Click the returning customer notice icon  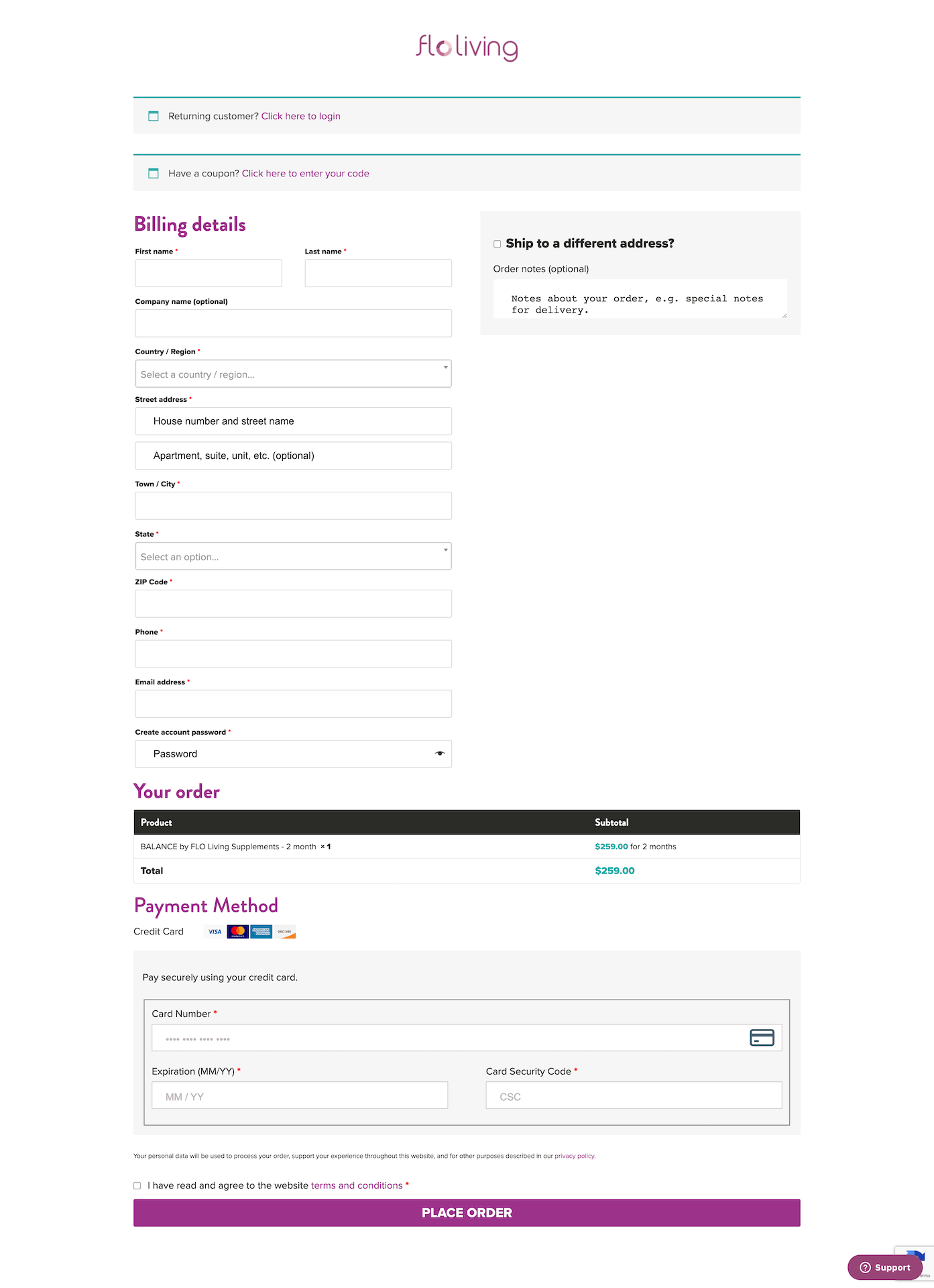click(x=153, y=116)
